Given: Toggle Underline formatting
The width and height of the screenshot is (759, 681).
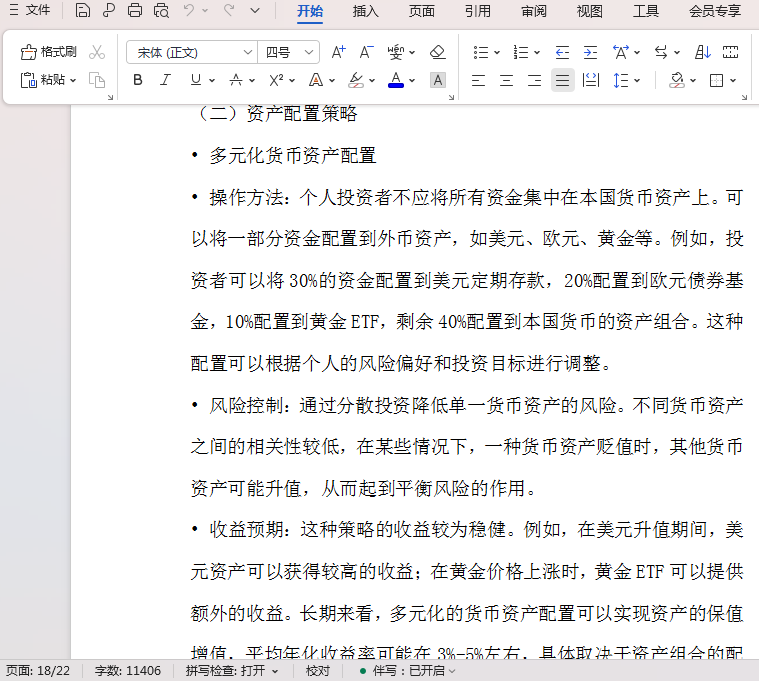Looking at the screenshot, I should 196,80.
